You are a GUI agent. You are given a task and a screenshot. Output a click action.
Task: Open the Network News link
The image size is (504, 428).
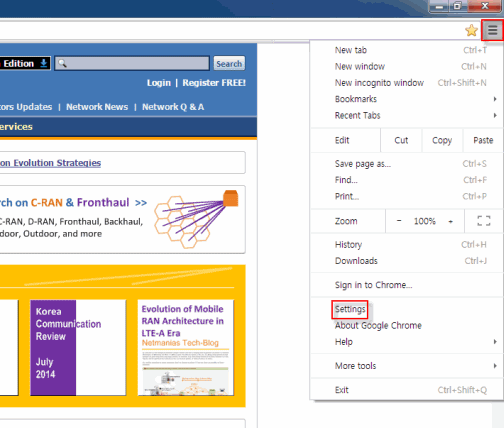[97, 107]
